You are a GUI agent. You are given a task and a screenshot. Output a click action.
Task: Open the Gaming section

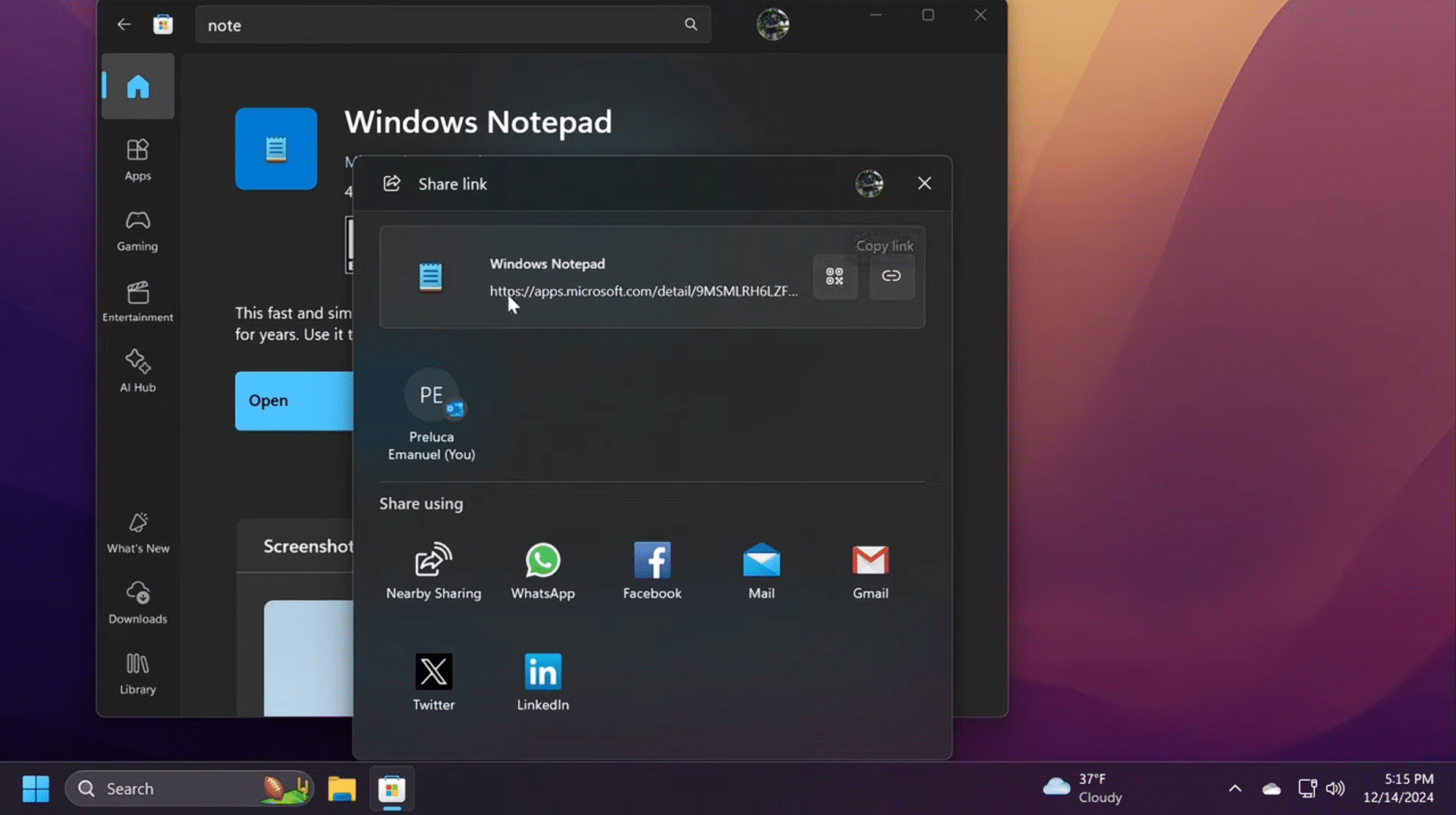(137, 231)
